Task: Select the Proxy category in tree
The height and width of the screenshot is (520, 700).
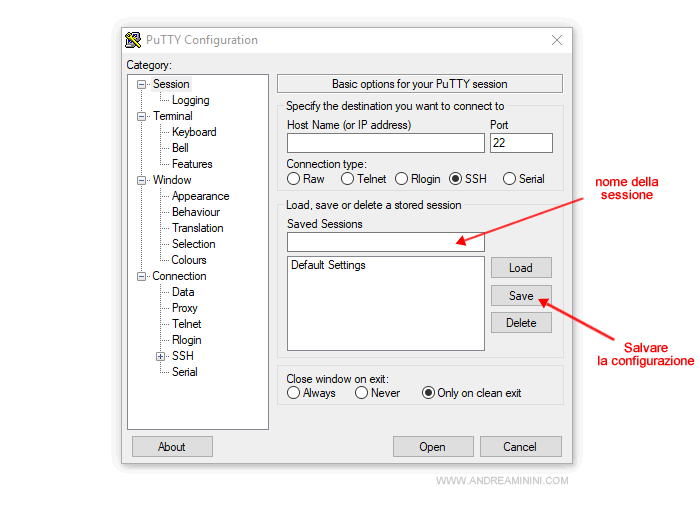Action: pyautogui.click(x=185, y=308)
